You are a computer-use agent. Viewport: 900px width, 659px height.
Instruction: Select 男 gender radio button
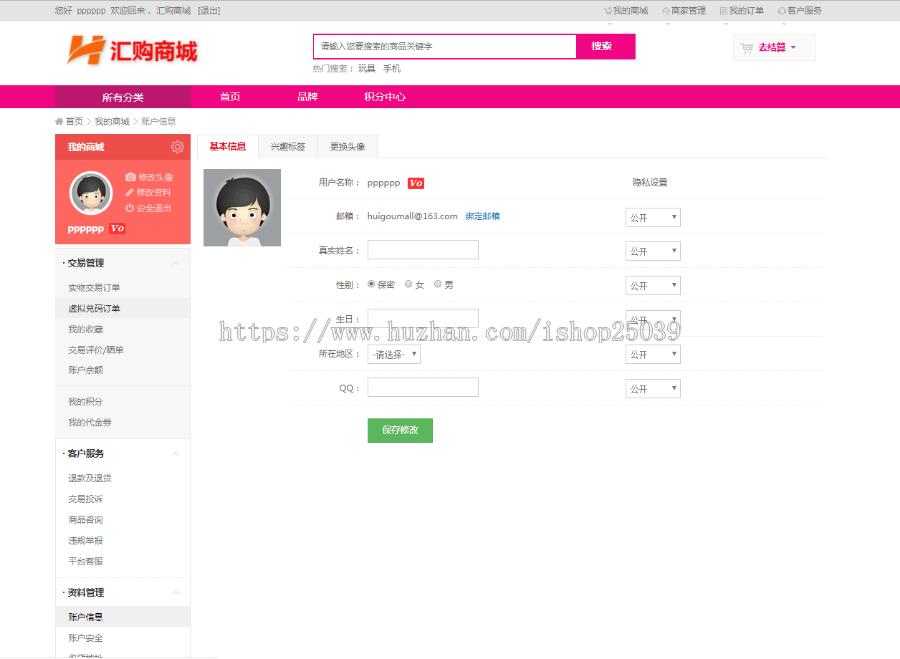coord(437,284)
